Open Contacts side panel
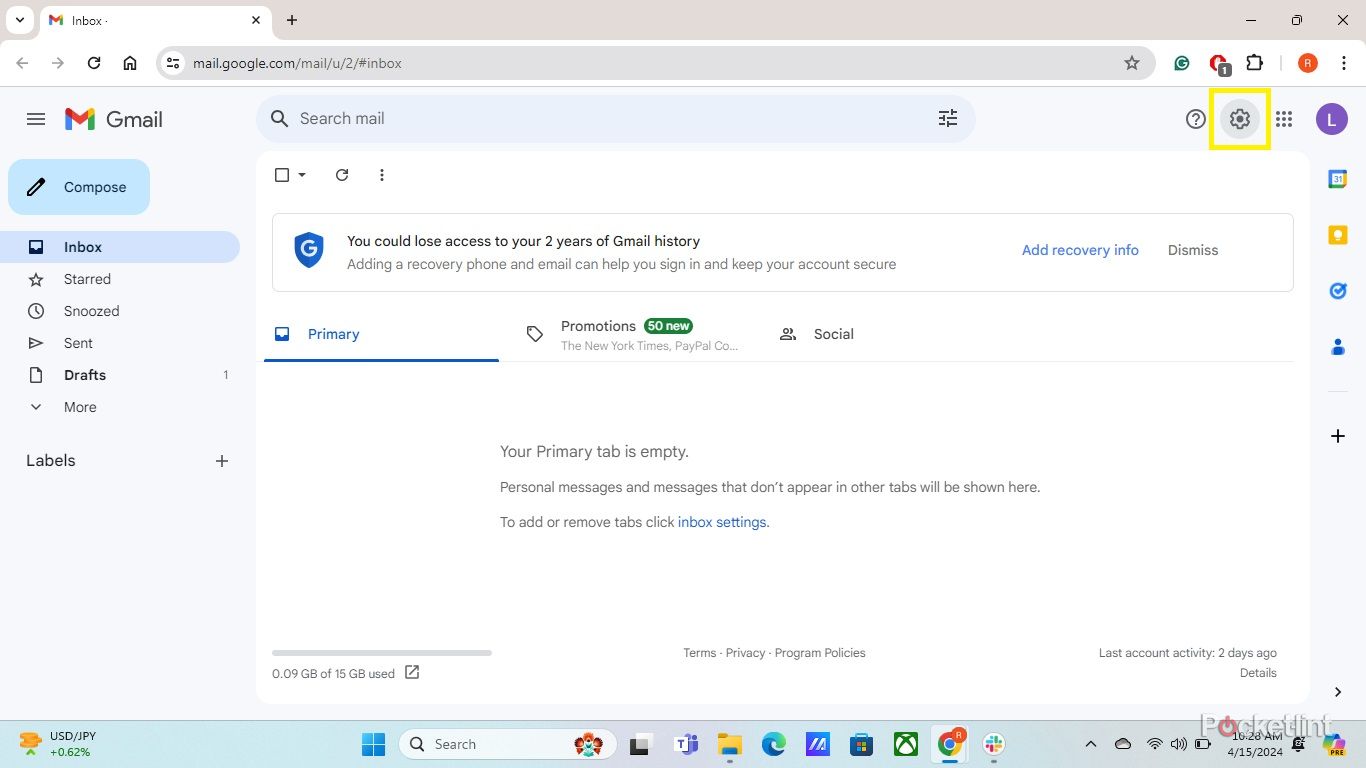 point(1337,347)
